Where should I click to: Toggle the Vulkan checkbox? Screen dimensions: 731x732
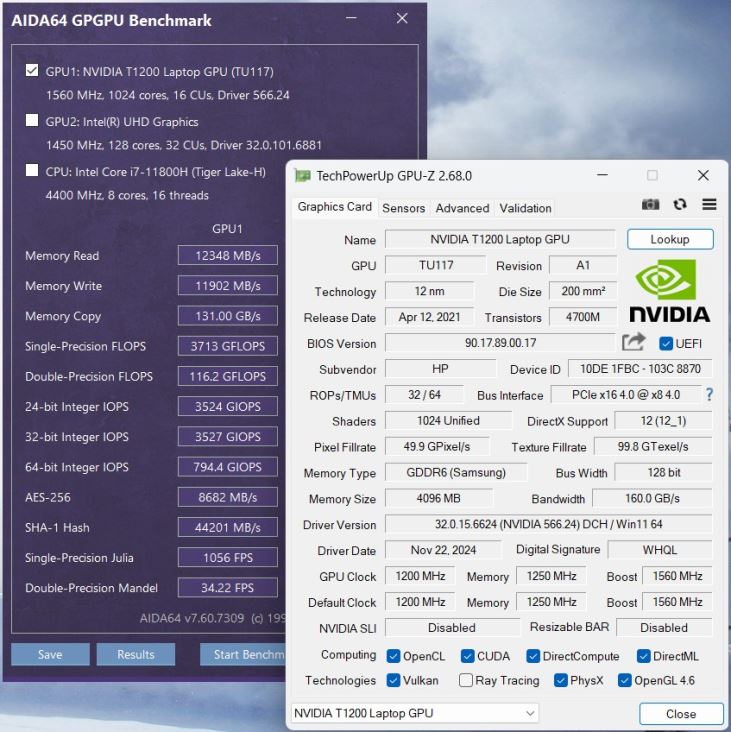[x=394, y=680]
